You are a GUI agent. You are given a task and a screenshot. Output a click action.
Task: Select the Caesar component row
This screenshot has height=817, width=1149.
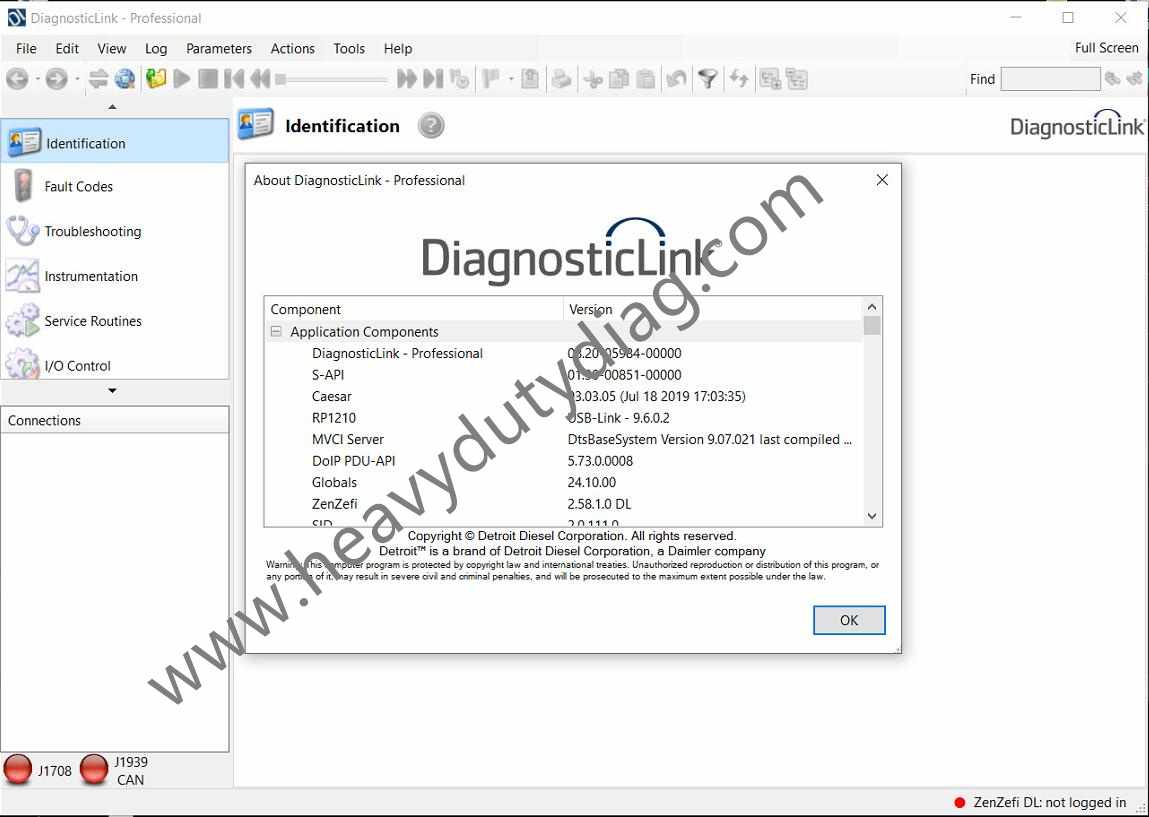[x=564, y=396]
